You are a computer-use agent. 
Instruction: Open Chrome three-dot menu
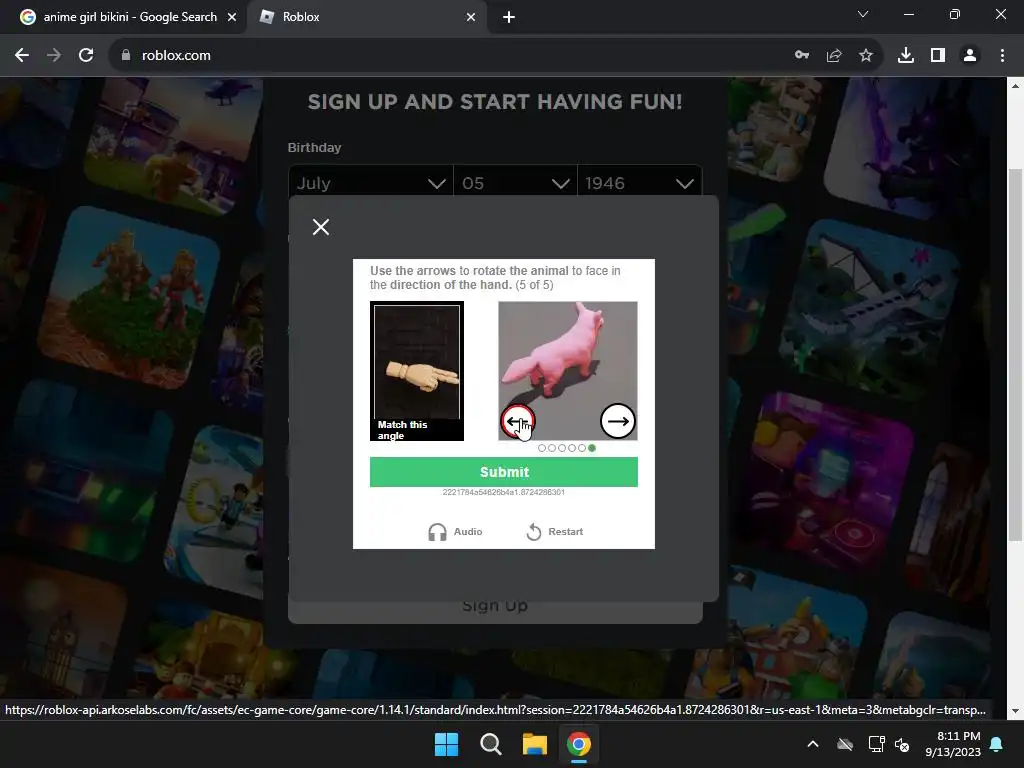1002,56
